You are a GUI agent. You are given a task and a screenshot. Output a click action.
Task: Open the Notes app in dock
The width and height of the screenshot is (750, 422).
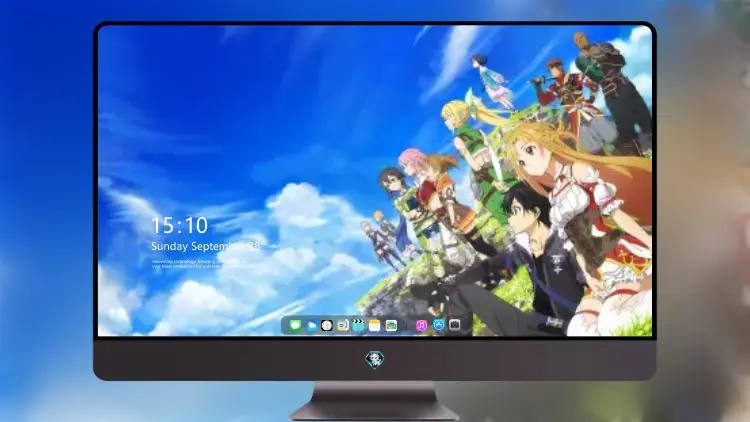coord(375,325)
